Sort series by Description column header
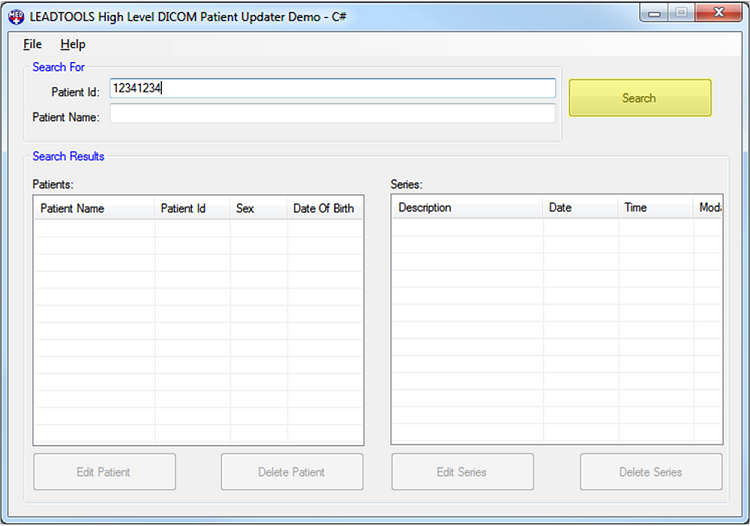 coord(467,208)
